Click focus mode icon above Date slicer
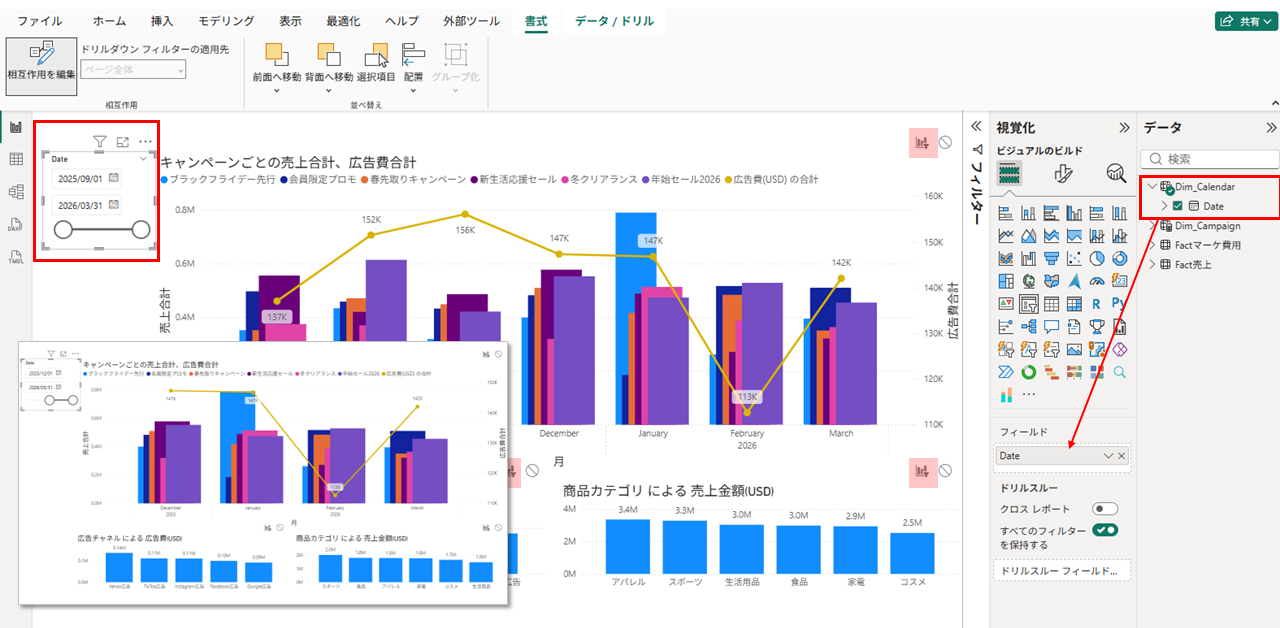Image resolution: width=1280 pixels, height=628 pixels. [x=123, y=143]
